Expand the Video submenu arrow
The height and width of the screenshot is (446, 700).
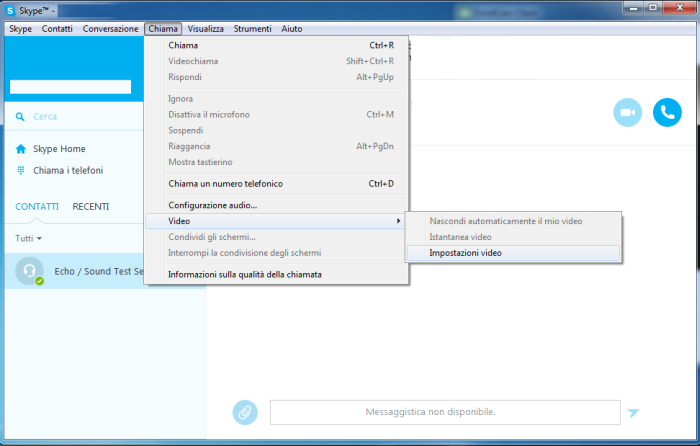(x=398, y=221)
